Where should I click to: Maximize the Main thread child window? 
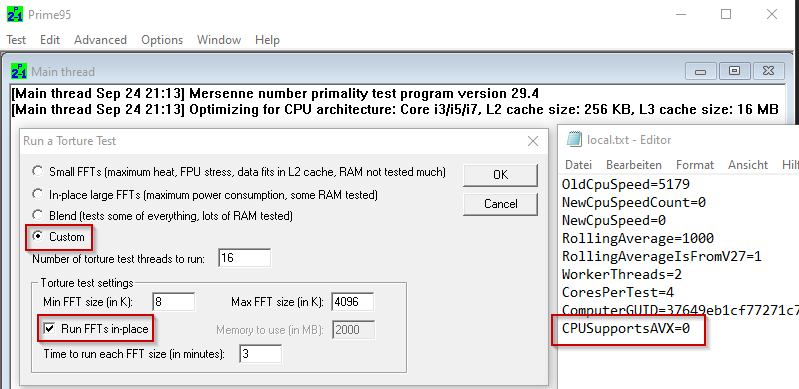pos(734,71)
